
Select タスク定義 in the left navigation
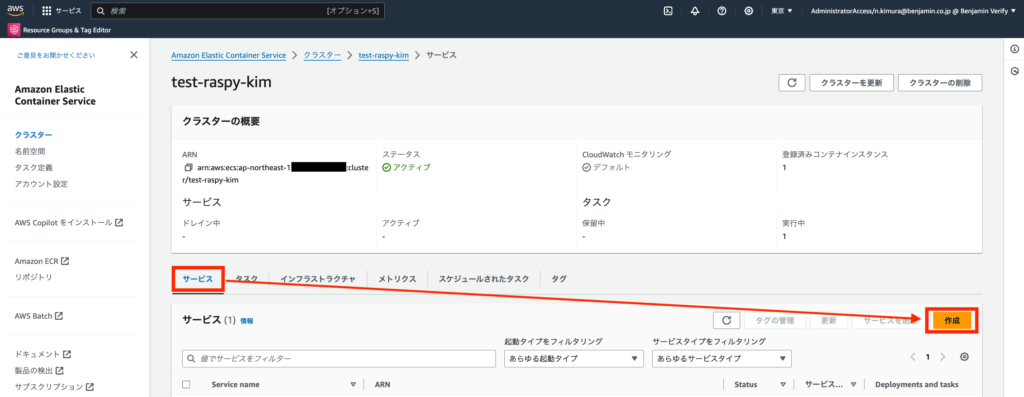tap(33, 168)
